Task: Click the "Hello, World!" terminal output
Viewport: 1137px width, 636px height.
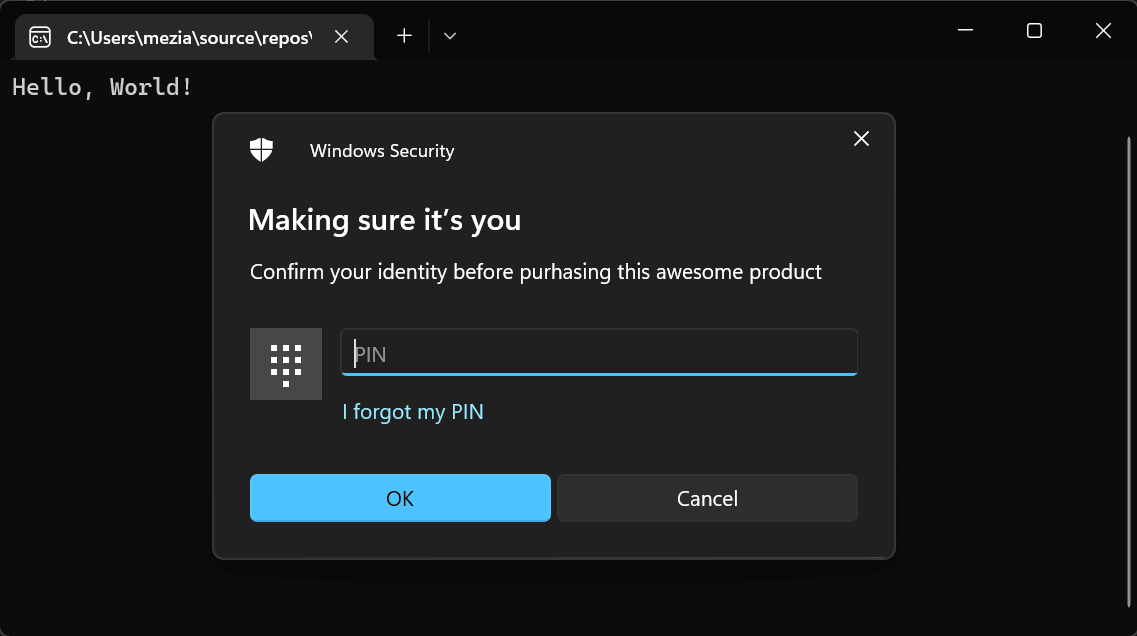Action: click(102, 87)
